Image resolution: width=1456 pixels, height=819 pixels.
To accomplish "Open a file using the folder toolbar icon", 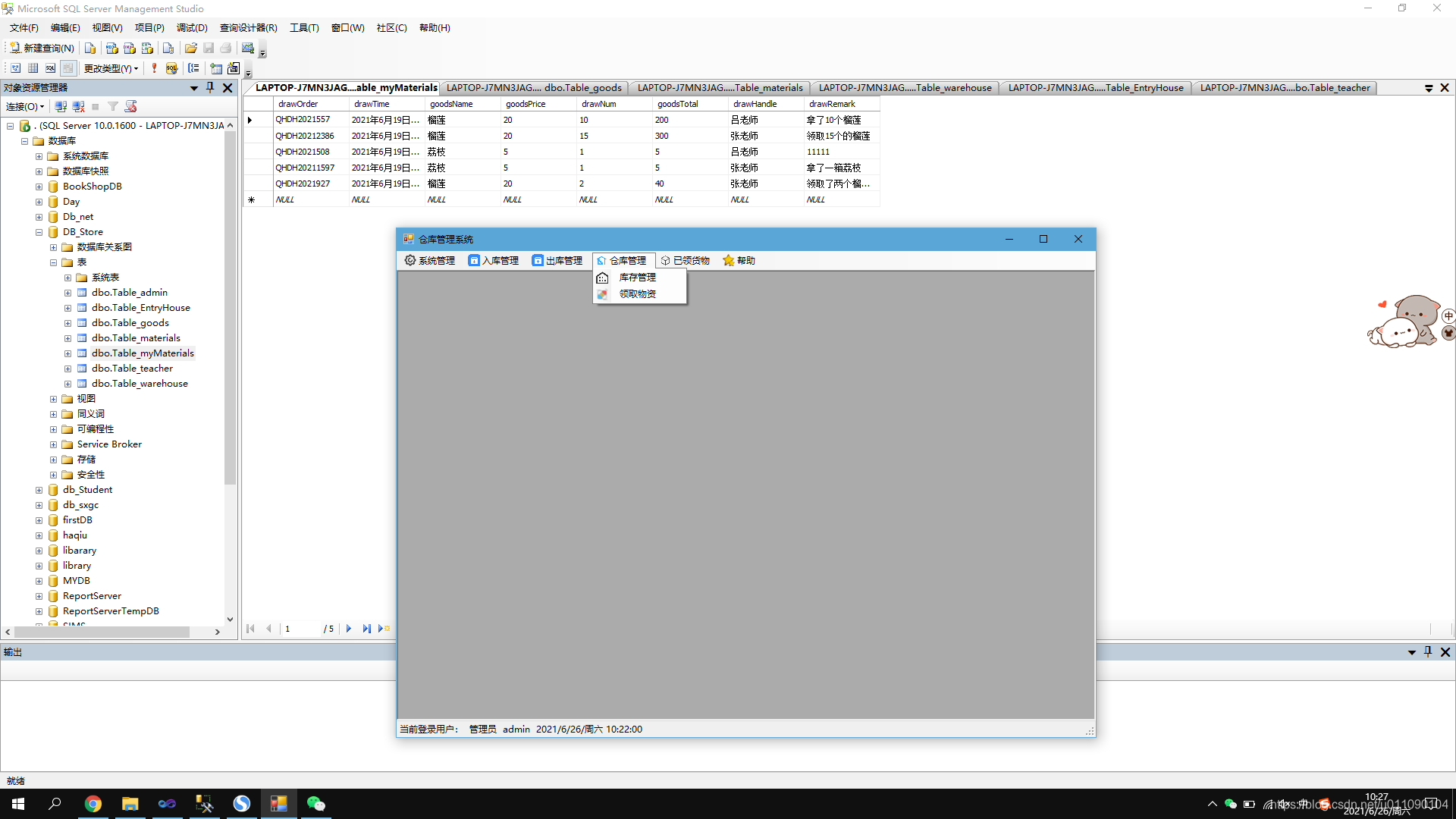I will 191,48.
